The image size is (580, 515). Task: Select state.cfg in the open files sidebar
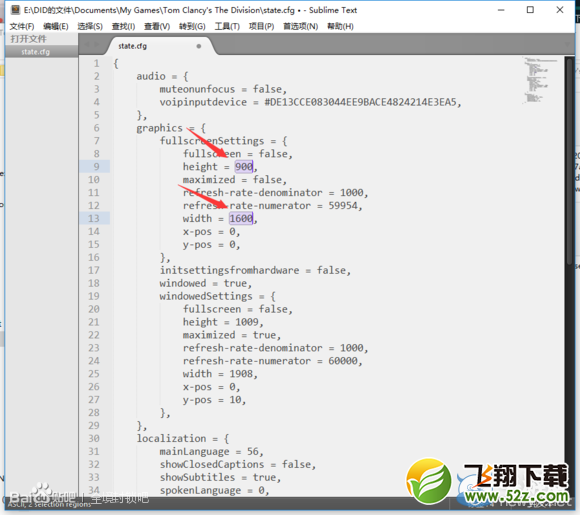point(36,52)
